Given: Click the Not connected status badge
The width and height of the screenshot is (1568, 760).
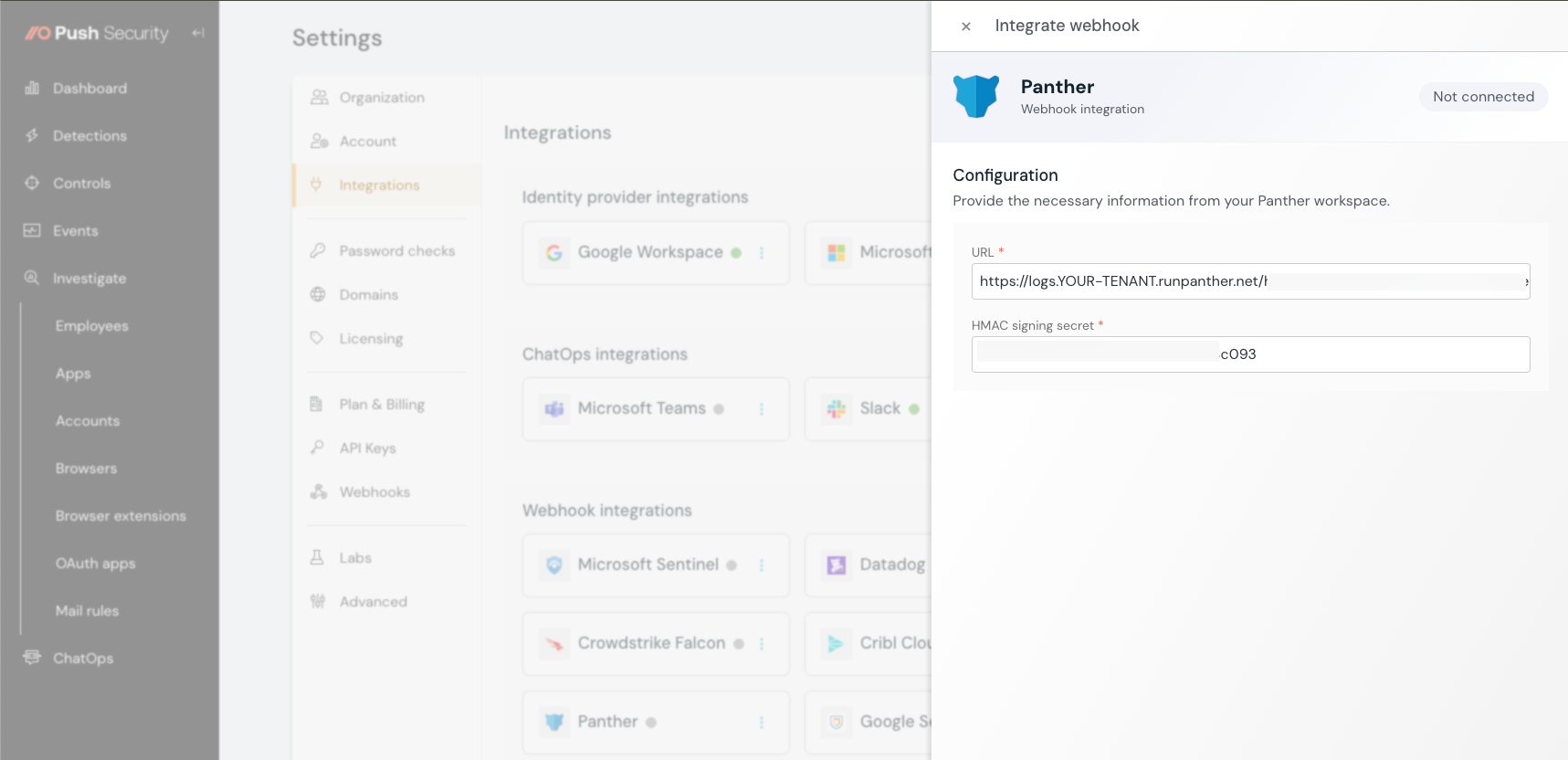Looking at the screenshot, I should coord(1483,97).
